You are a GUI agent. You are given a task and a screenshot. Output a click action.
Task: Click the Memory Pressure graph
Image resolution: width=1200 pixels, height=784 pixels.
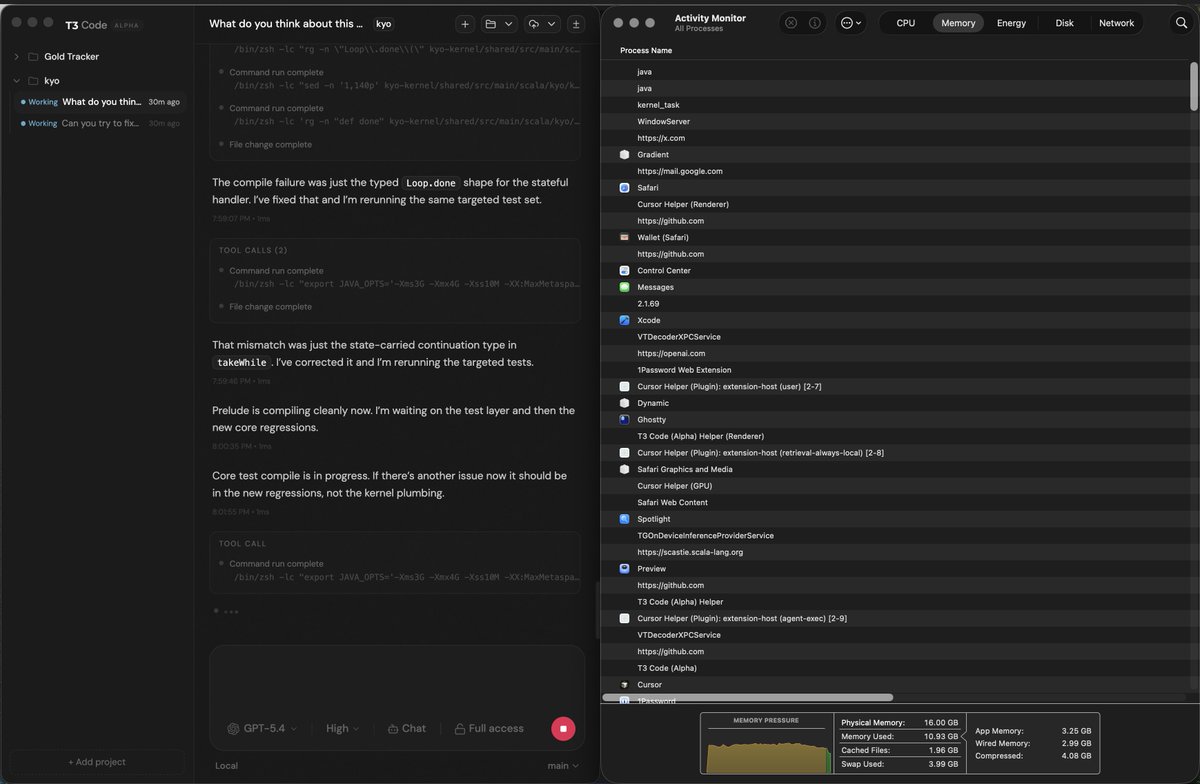coord(767,749)
